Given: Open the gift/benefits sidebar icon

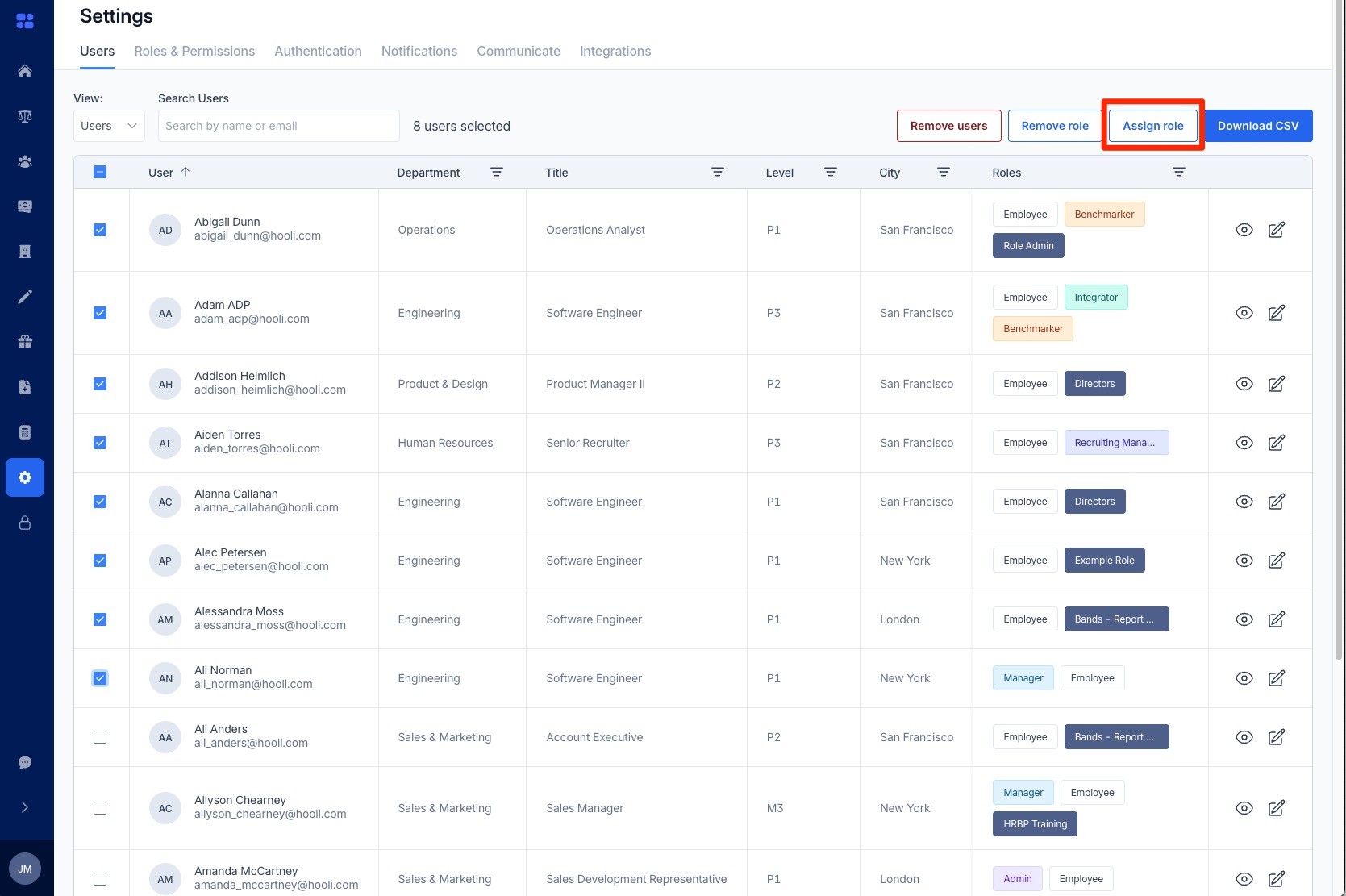Looking at the screenshot, I should coord(25,341).
